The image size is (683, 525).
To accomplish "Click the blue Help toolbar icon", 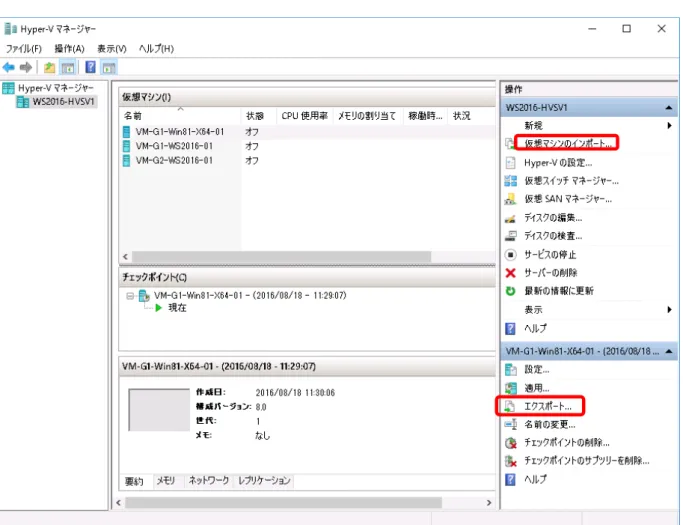I will [x=90, y=67].
